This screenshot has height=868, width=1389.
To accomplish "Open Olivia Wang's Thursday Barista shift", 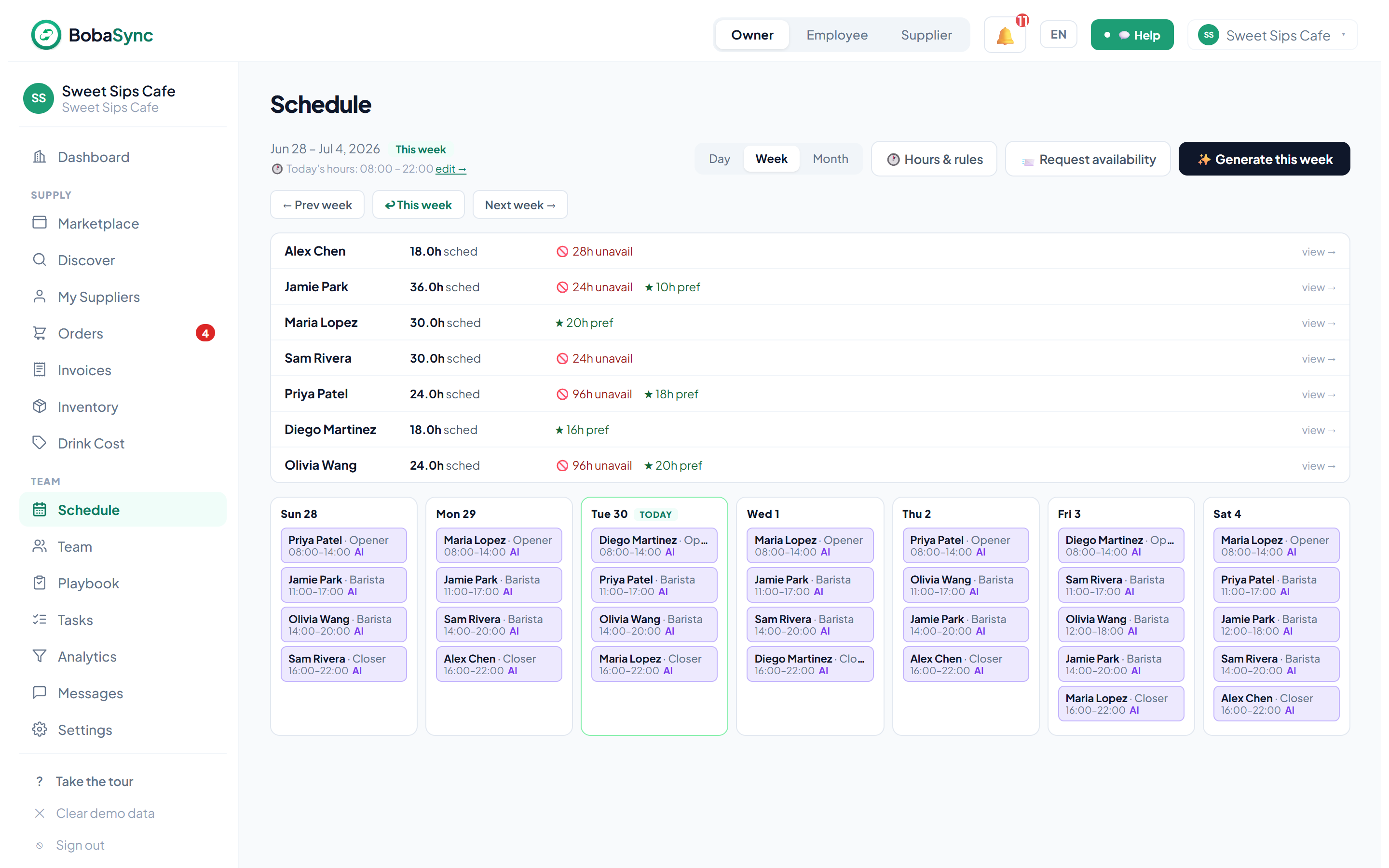I will tap(966, 584).
